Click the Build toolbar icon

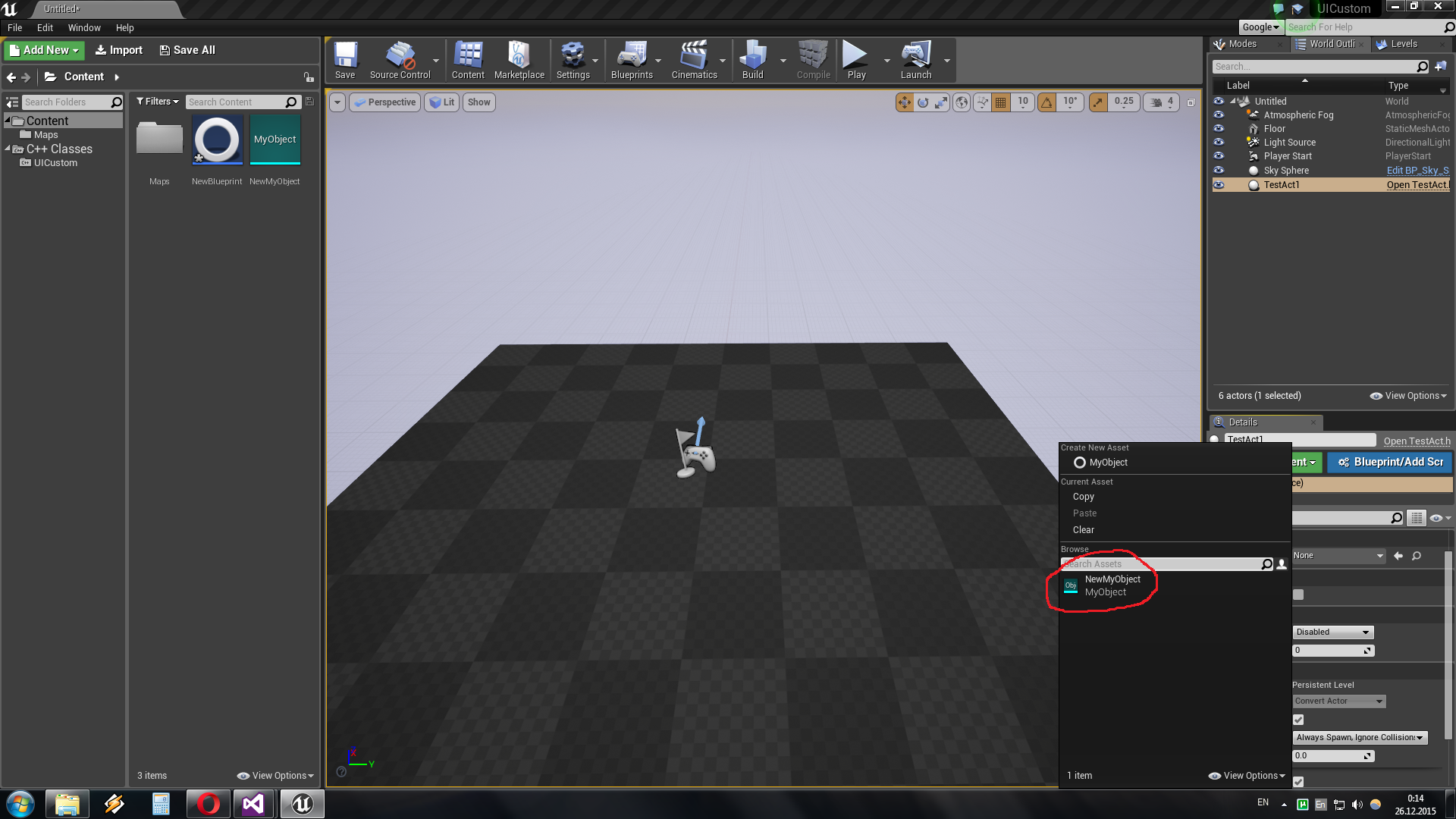click(x=752, y=60)
